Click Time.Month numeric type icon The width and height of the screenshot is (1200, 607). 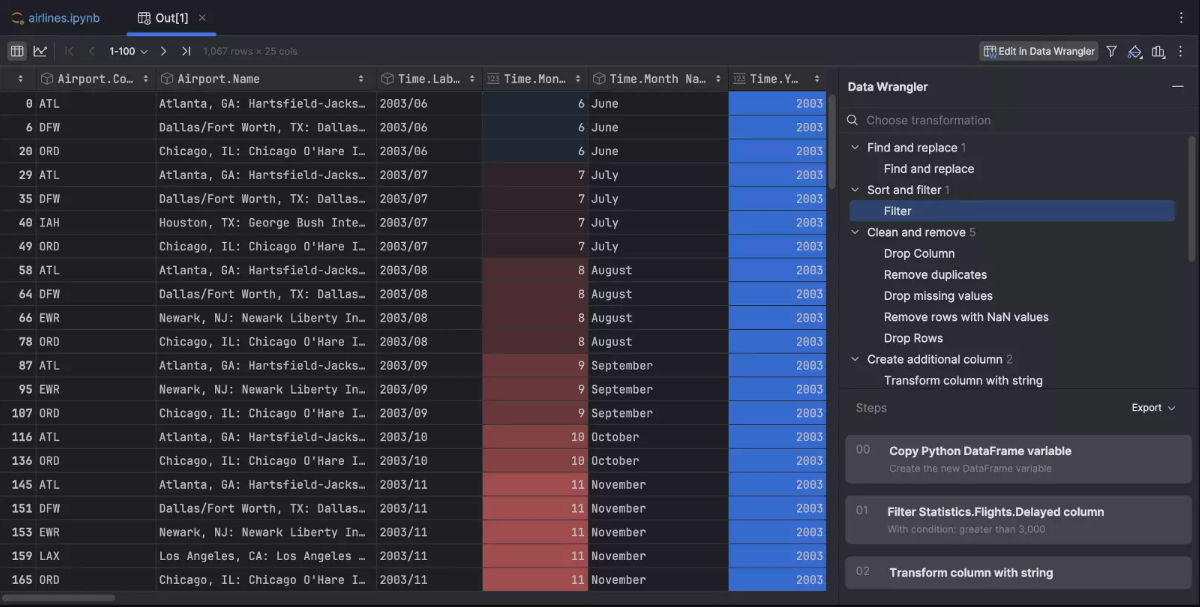493,79
